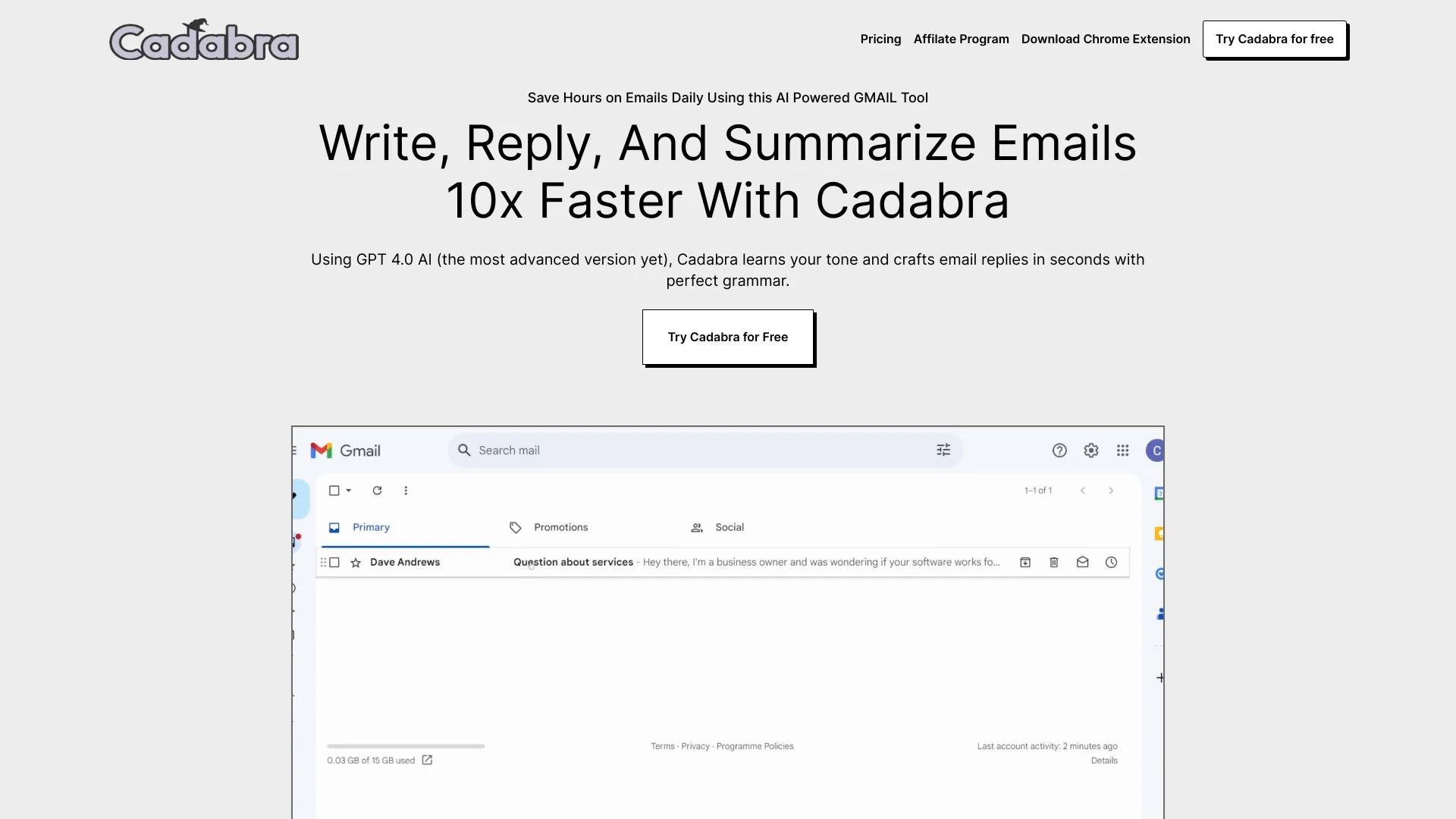Expand the checkbox dropdown arrow
This screenshot has width=1456, height=819.
coord(349,490)
